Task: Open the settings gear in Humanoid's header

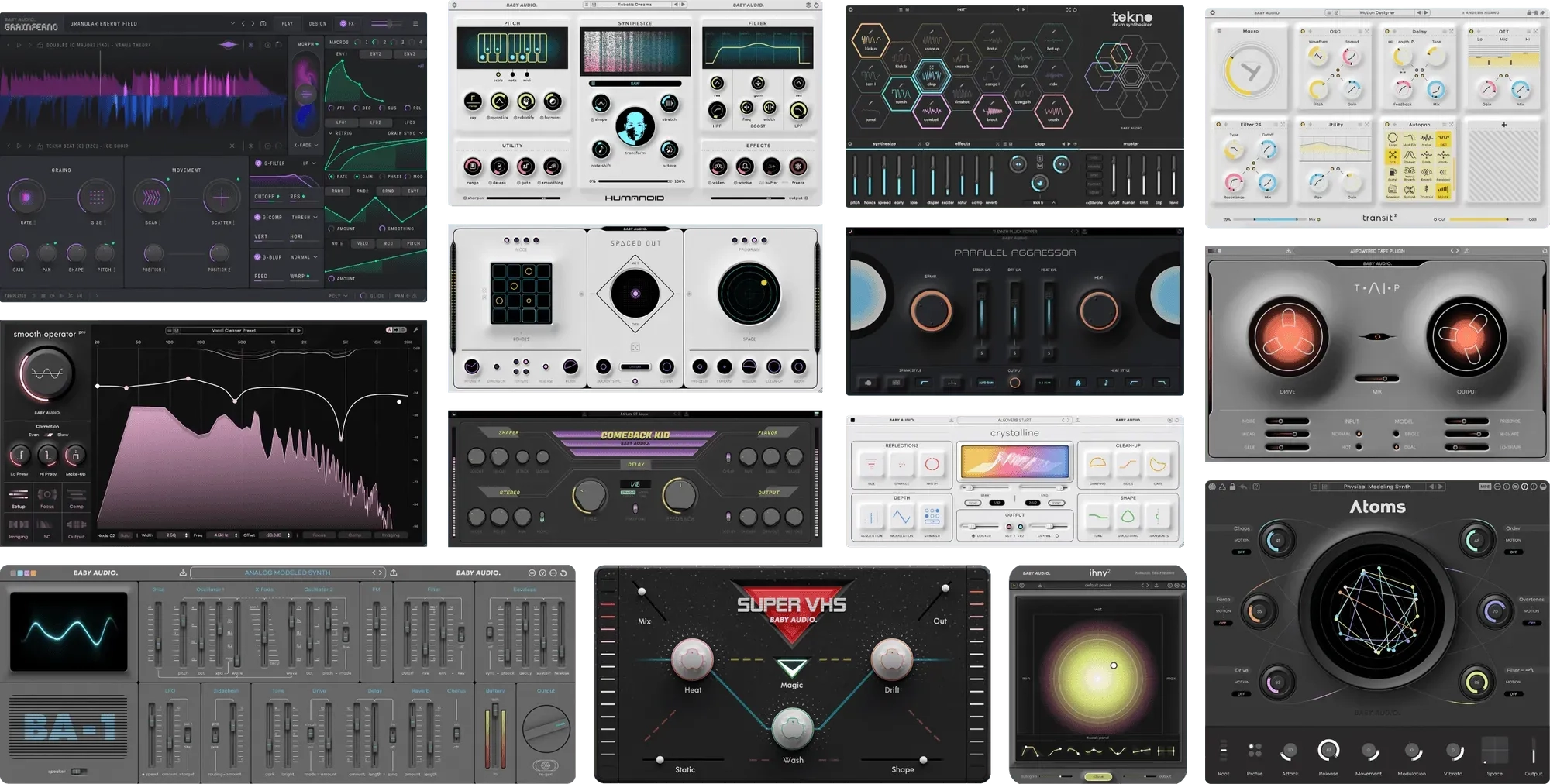Action: pyautogui.click(x=454, y=5)
